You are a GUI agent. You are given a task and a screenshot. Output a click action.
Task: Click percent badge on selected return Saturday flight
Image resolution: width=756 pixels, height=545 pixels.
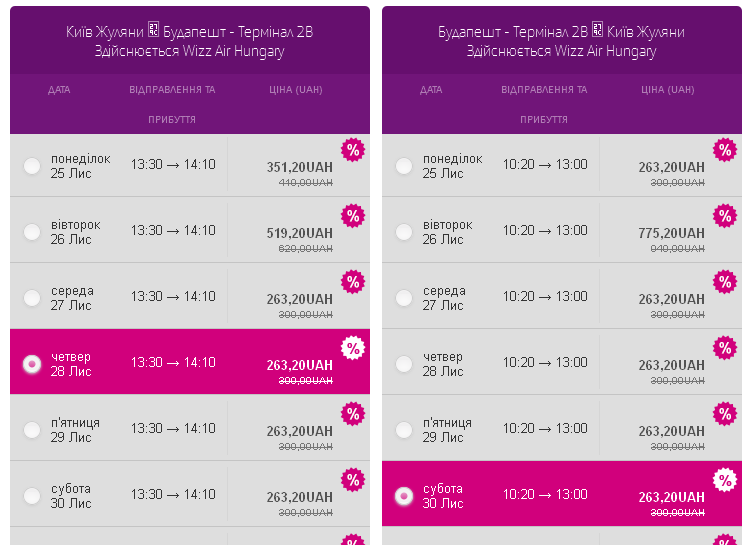[x=724, y=480]
